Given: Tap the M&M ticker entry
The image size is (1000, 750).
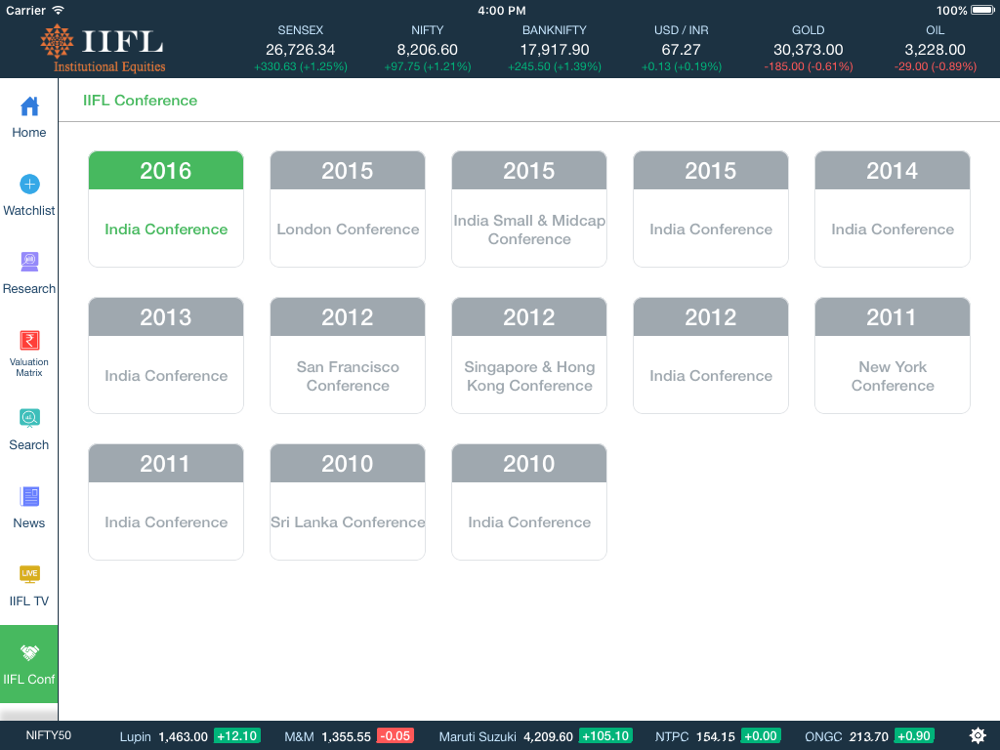Looking at the screenshot, I should click(349, 737).
